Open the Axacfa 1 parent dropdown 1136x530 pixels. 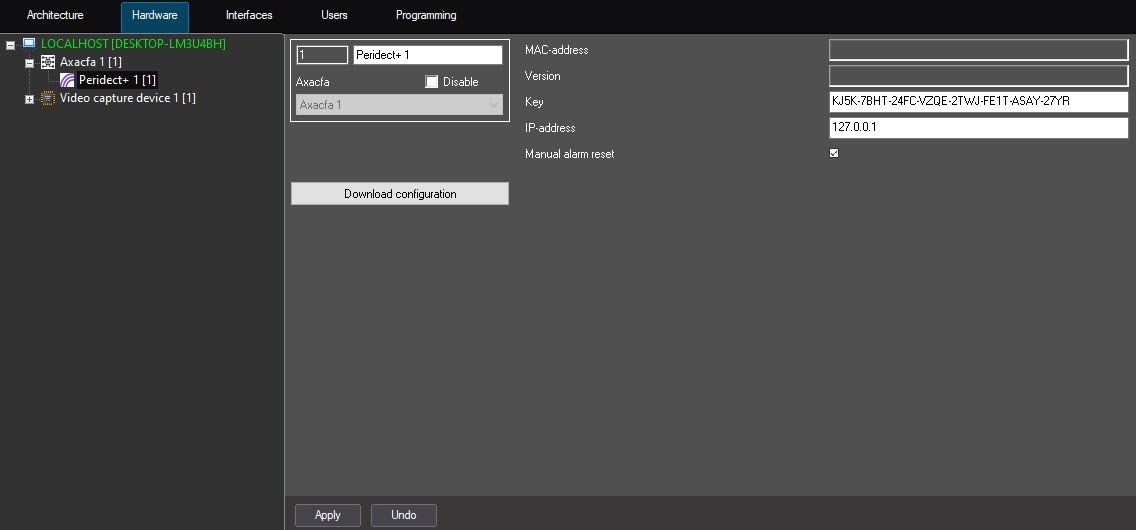[399, 104]
